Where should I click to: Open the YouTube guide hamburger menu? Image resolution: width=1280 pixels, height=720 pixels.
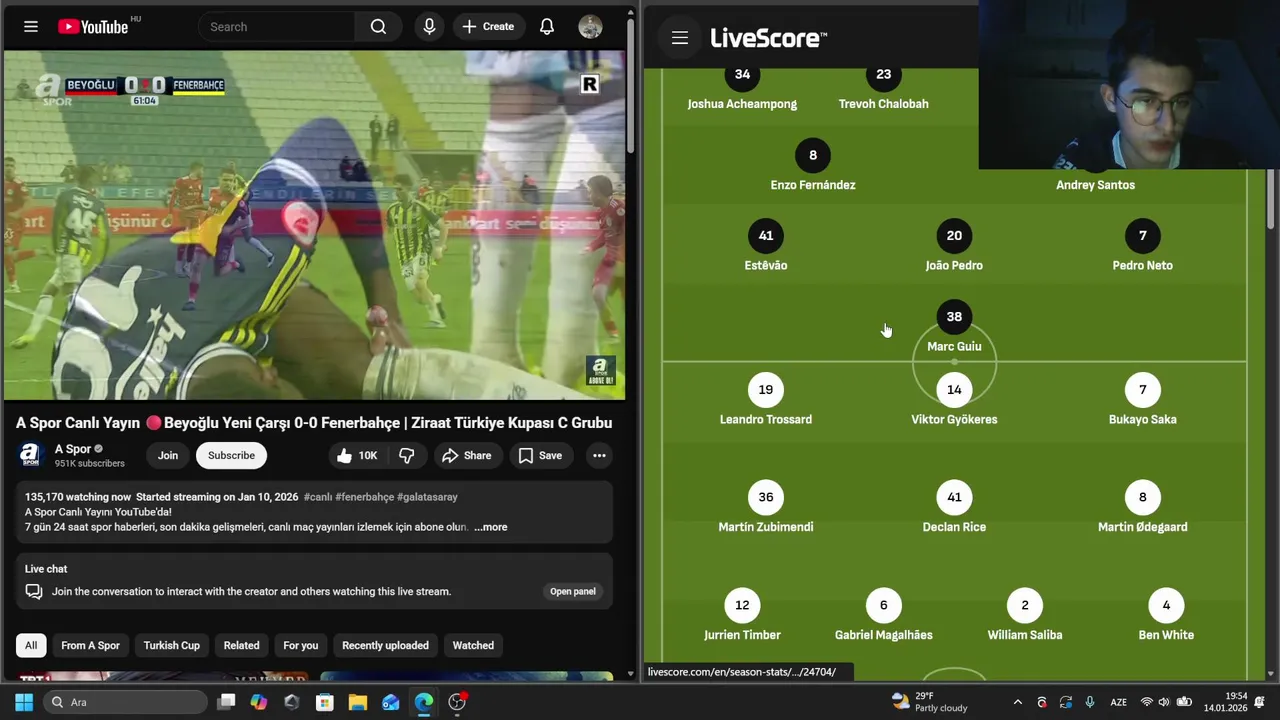click(x=31, y=27)
